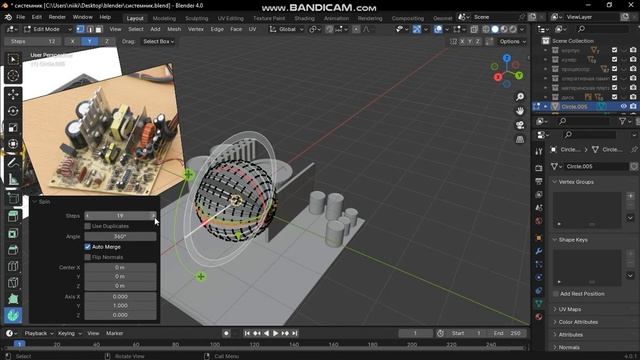Switch to face select mode
Image resolution: width=640 pixels, height=360 pixels.
point(99,29)
